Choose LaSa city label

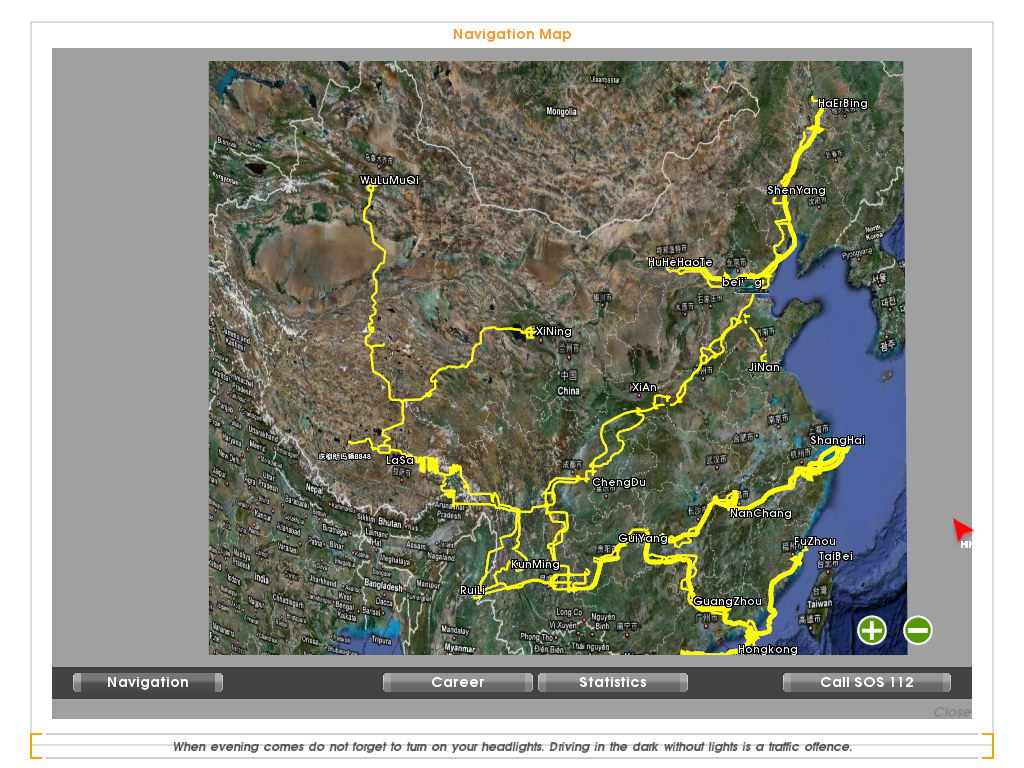click(400, 460)
